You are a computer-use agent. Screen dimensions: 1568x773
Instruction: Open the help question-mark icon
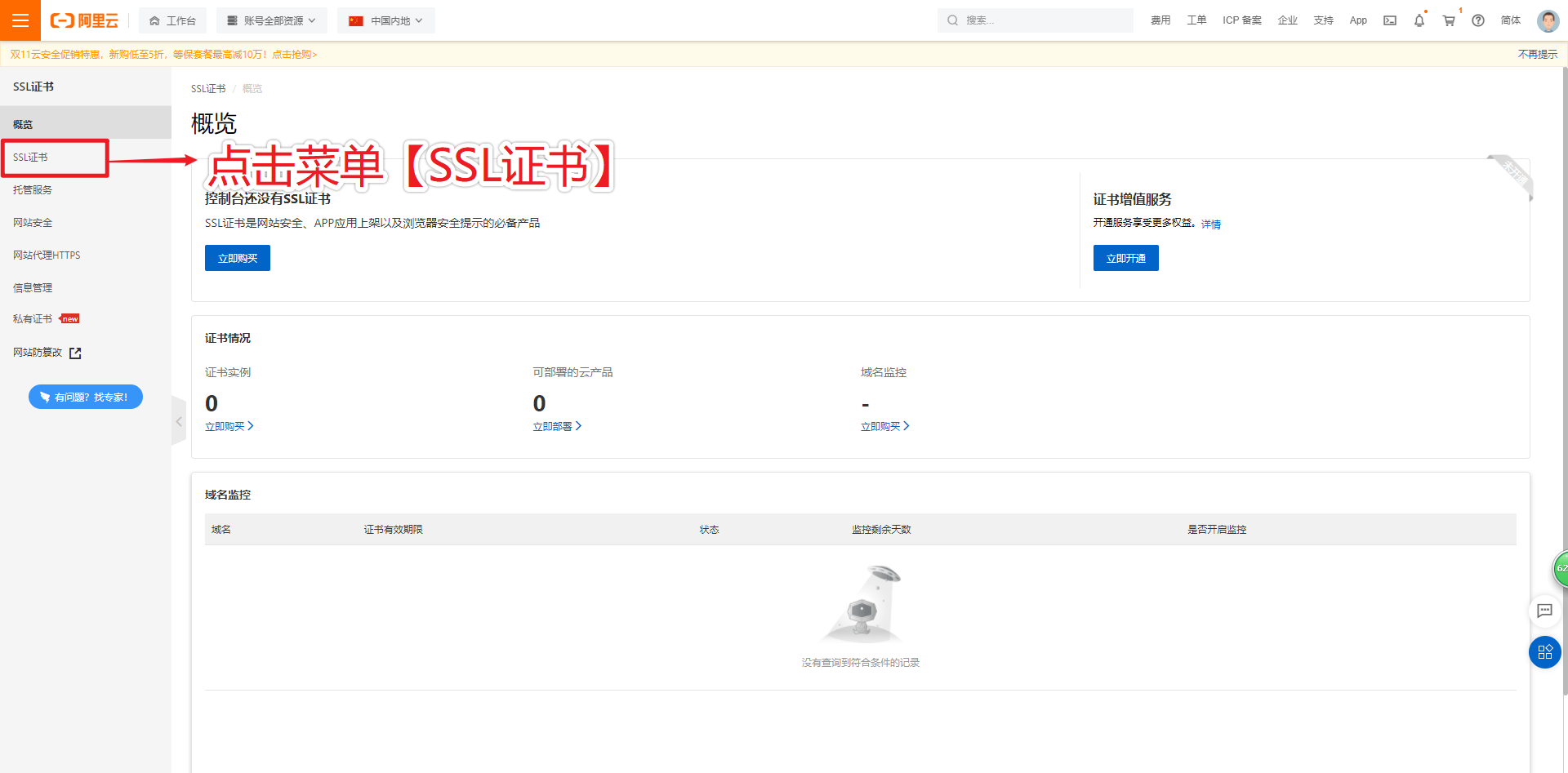point(1478,20)
